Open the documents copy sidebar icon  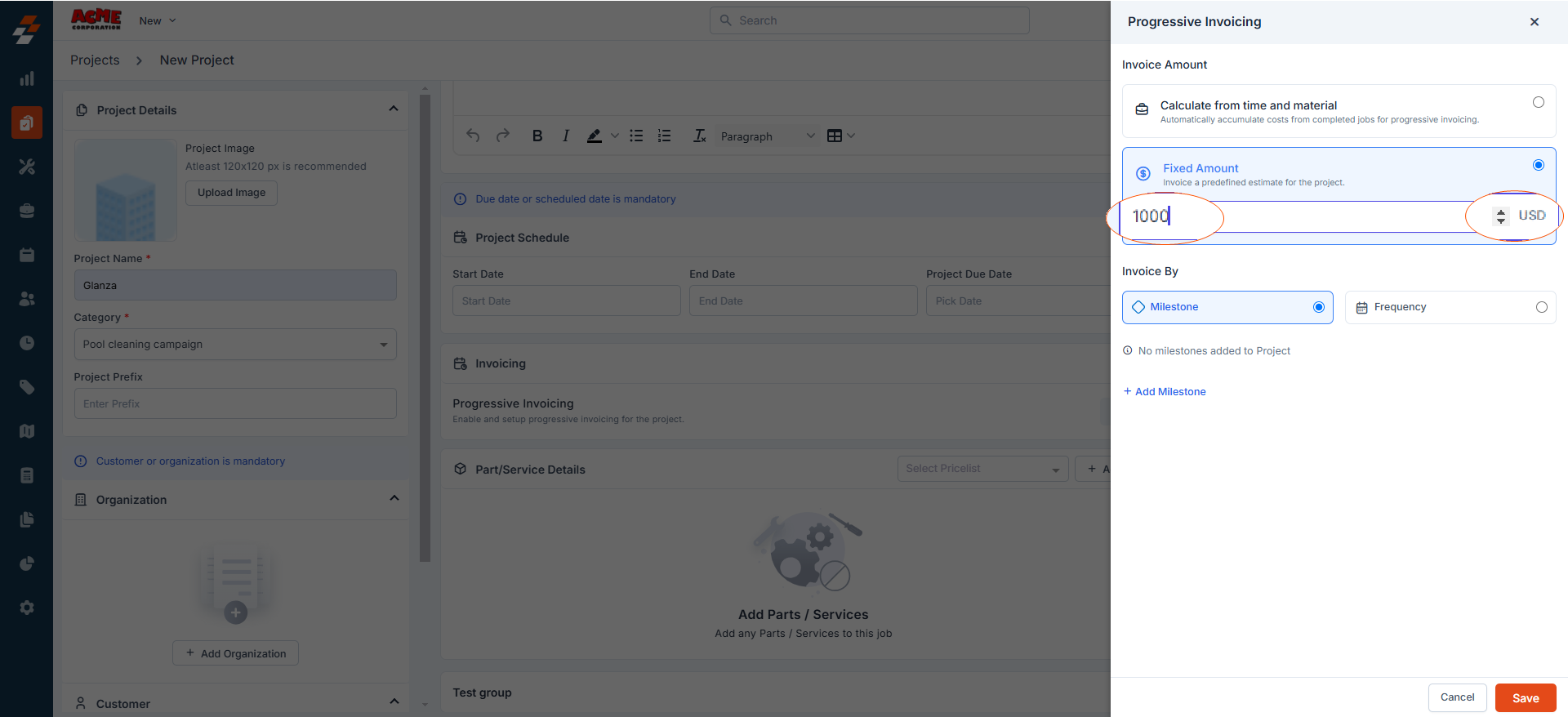point(27,519)
